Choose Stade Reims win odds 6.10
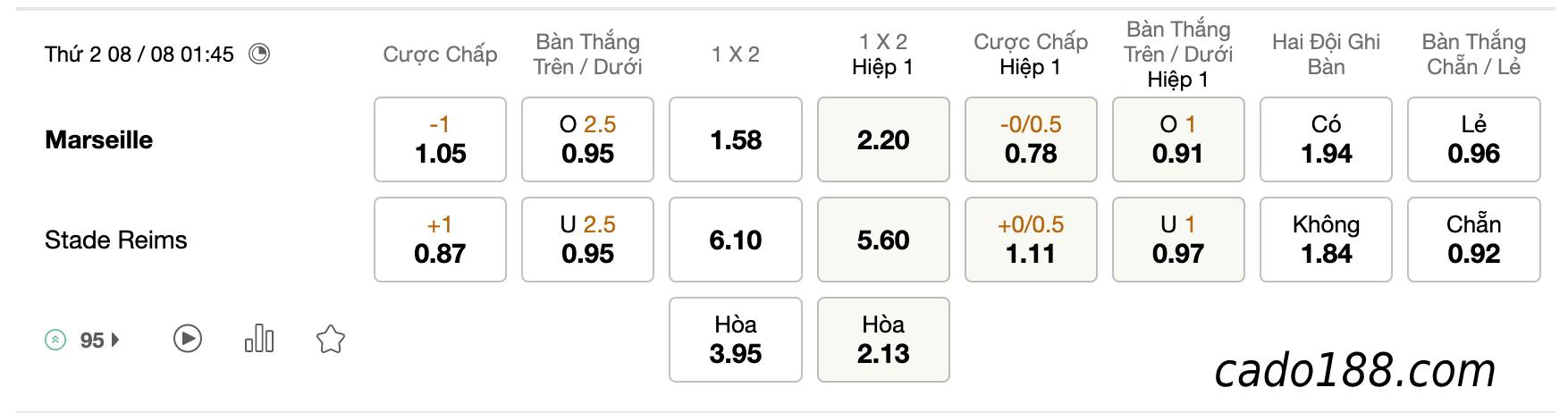Image resolution: width=1568 pixels, height=413 pixels. click(736, 240)
